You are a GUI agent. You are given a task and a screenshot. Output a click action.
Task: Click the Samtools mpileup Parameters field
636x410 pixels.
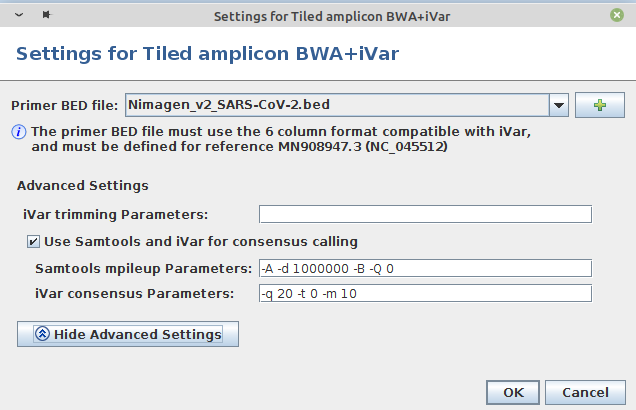tap(425, 268)
